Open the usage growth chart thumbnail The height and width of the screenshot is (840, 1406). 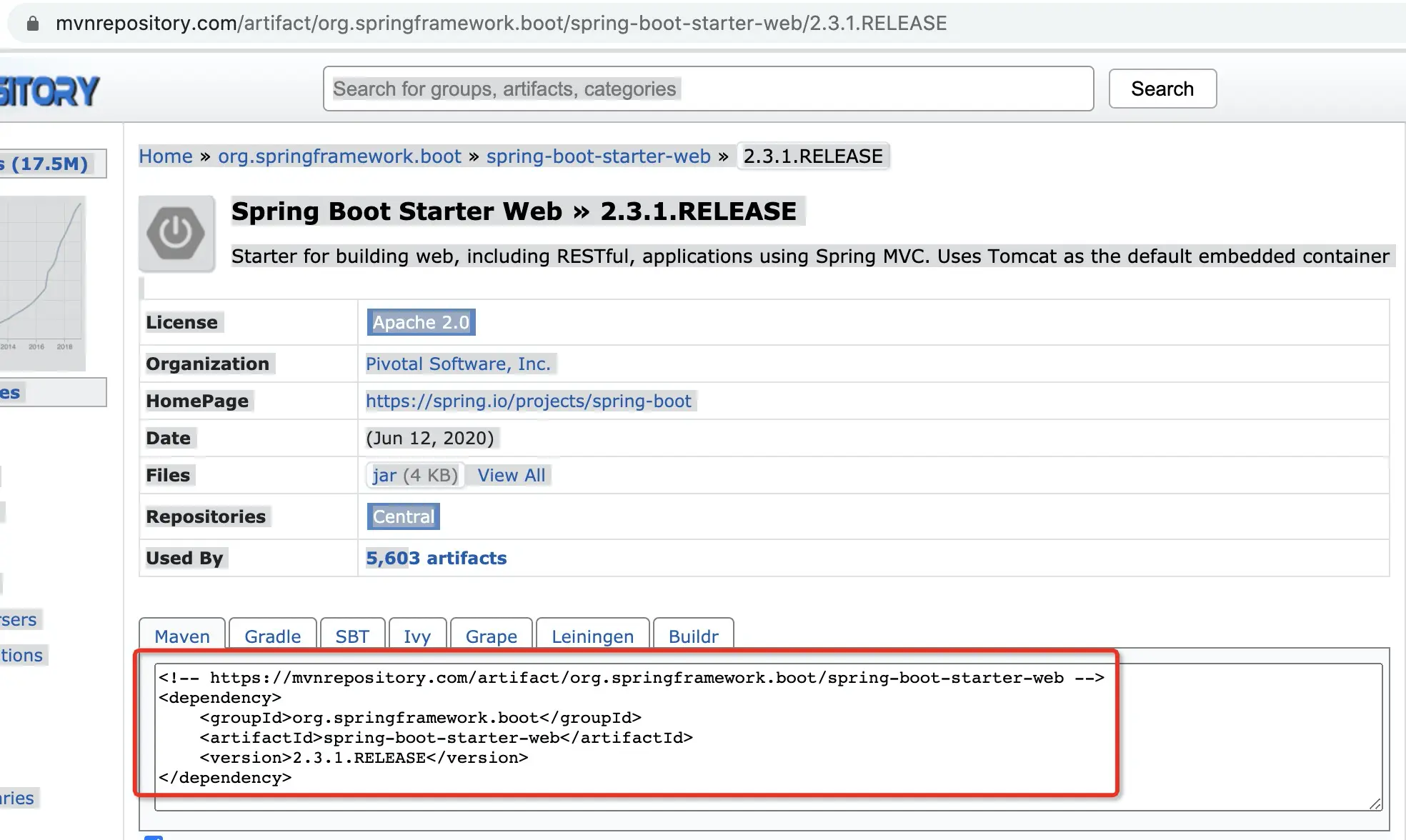[43, 282]
